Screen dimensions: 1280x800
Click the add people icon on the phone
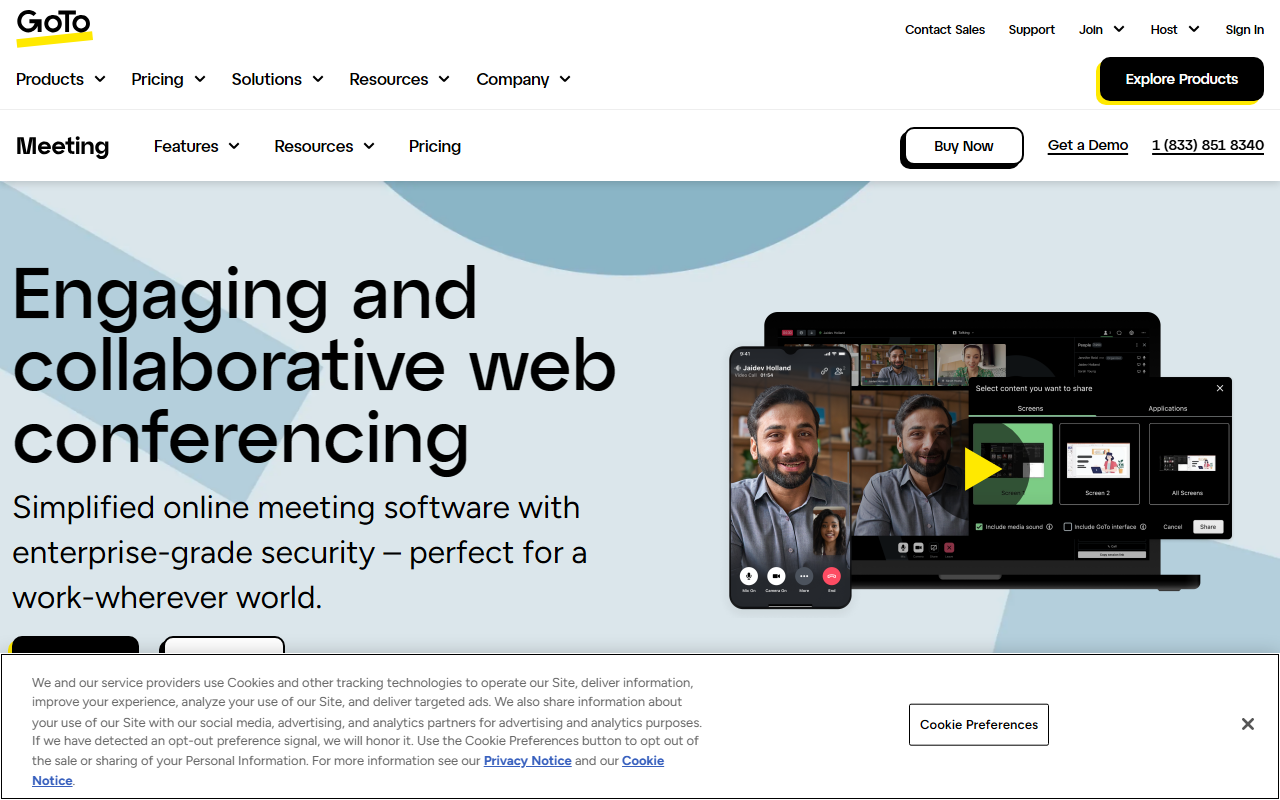coord(839,371)
